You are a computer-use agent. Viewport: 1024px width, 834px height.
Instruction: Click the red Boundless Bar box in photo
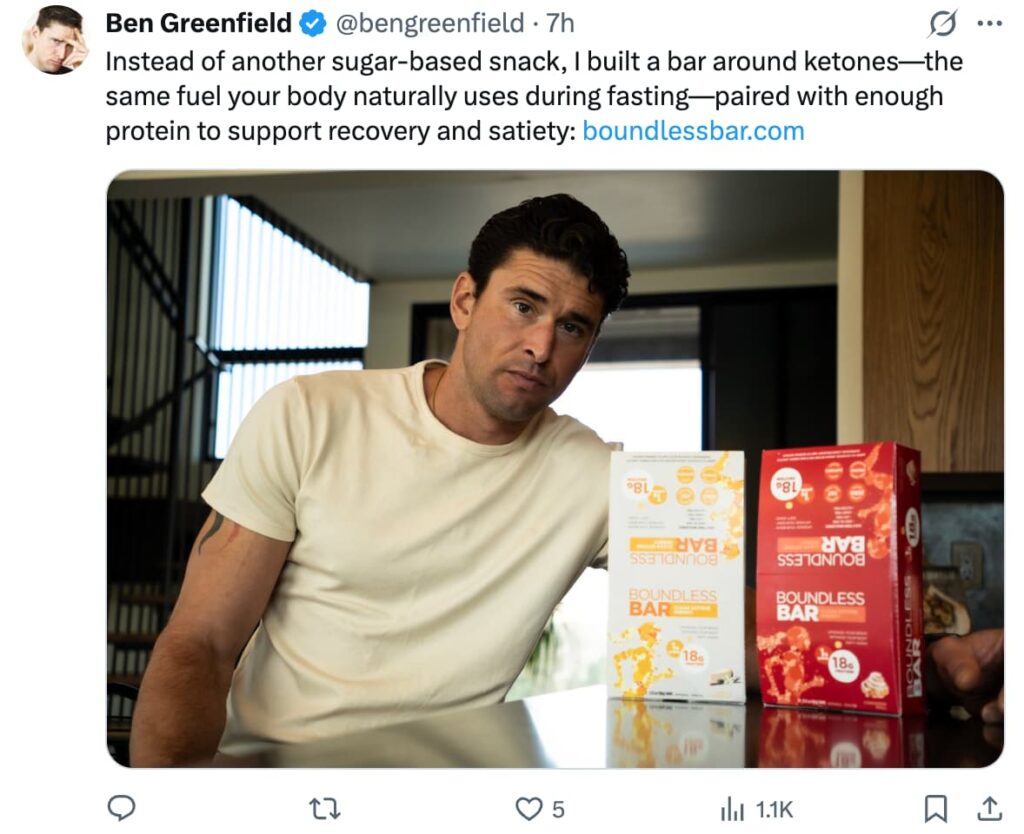tap(840, 579)
